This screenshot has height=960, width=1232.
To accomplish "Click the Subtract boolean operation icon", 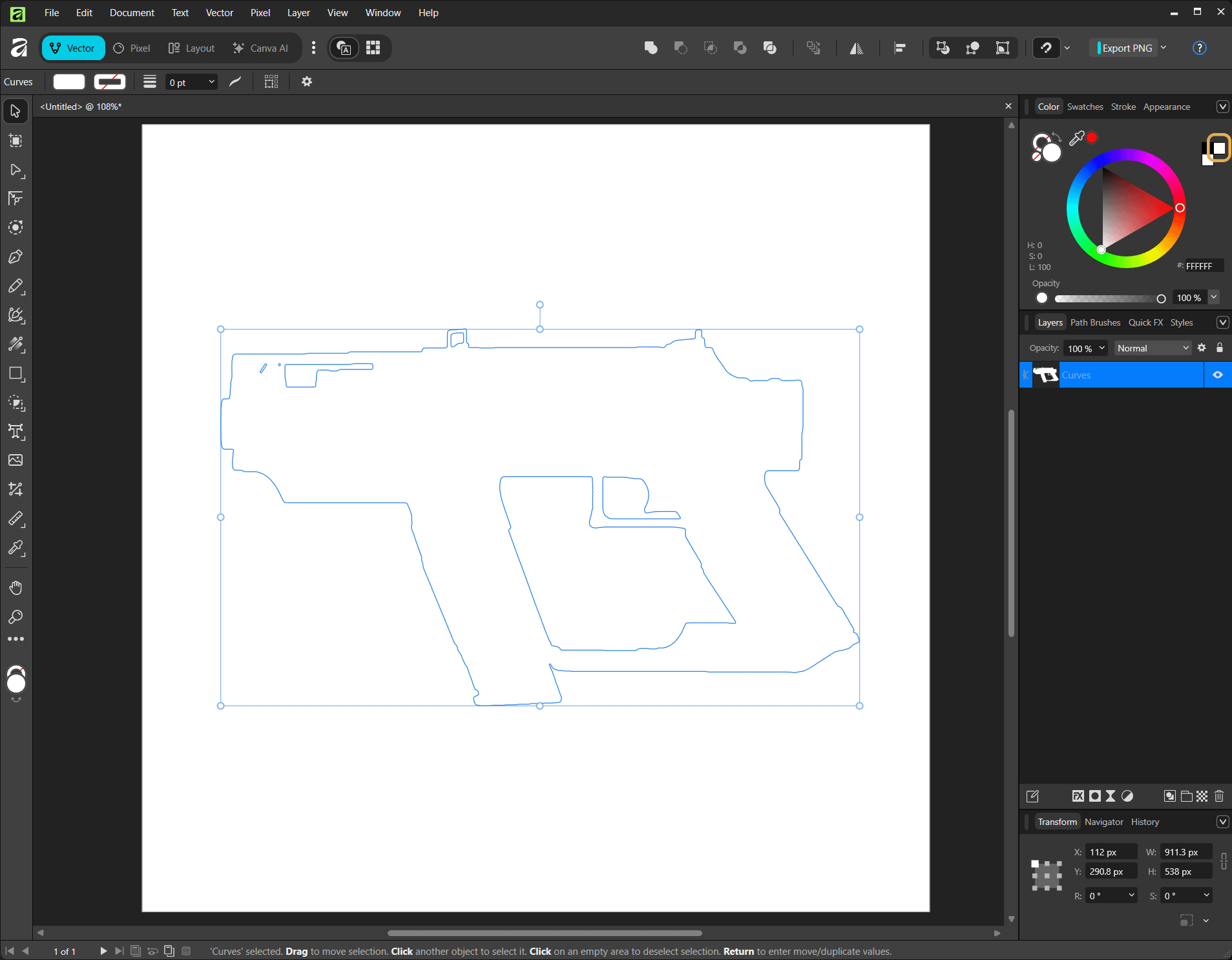I will pos(680,48).
